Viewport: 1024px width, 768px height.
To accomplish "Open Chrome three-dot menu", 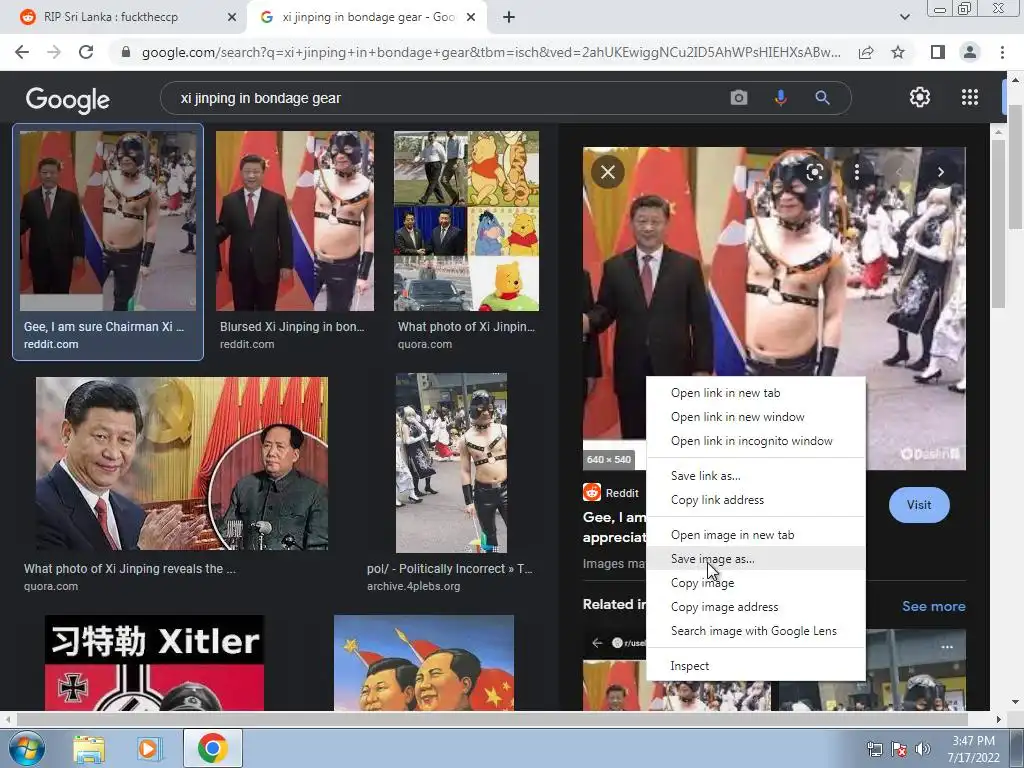I will (1002, 52).
